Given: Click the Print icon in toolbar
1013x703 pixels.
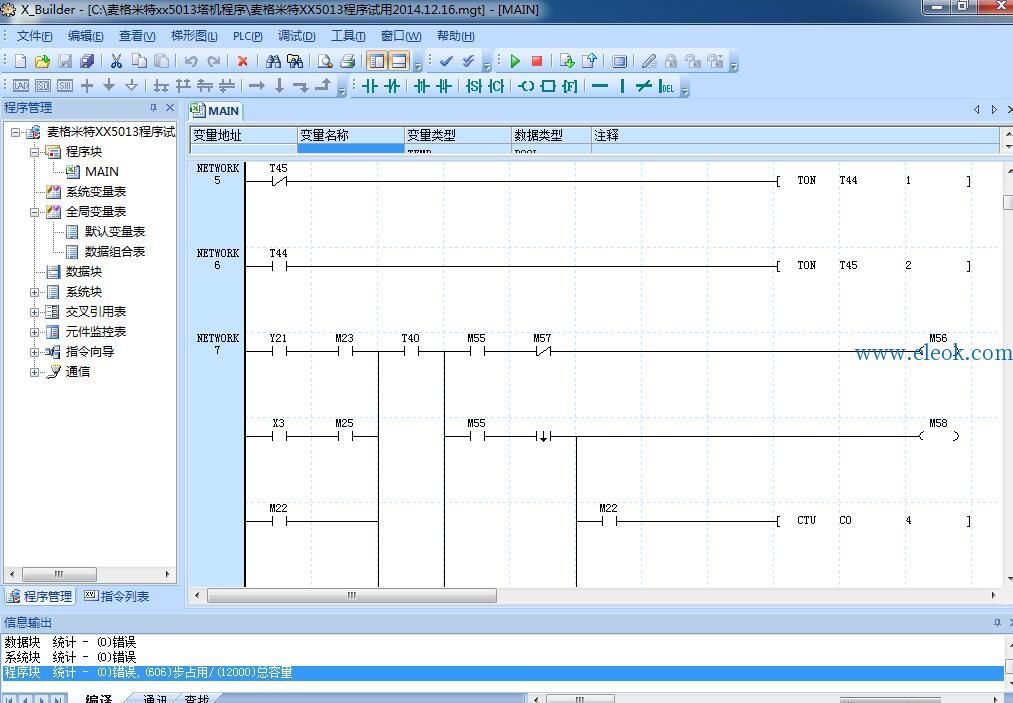Looking at the screenshot, I should [348, 61].
